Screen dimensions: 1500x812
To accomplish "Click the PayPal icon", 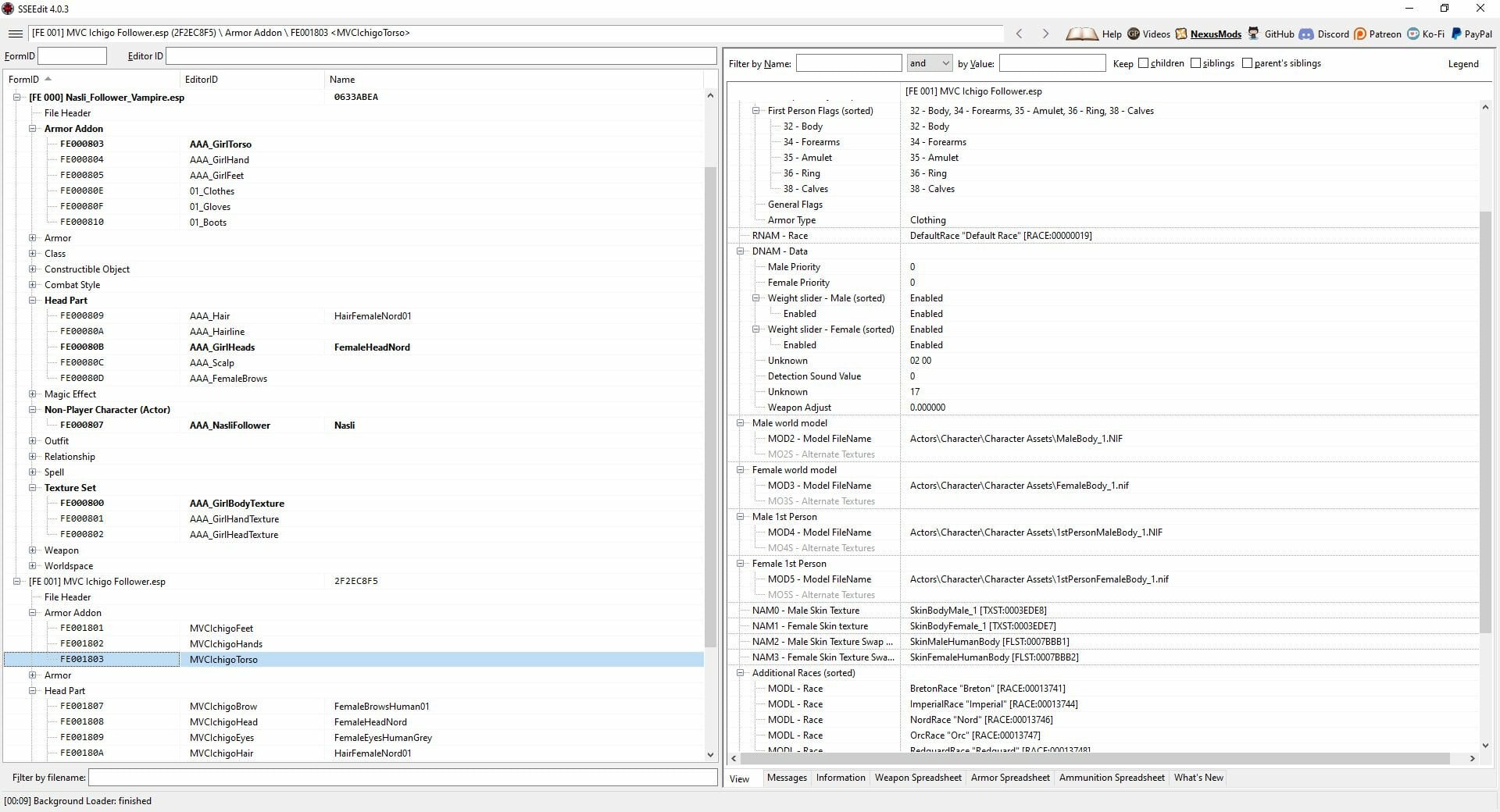I will (x=1456, y=34).
